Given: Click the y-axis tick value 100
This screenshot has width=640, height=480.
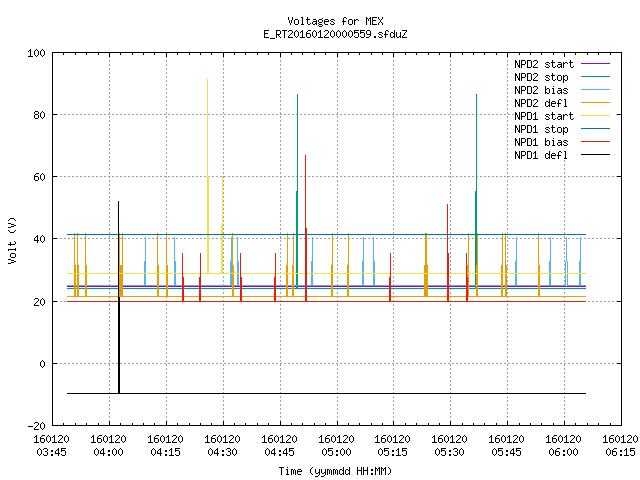Looking at the screenshot, I should tap(36, 53).
